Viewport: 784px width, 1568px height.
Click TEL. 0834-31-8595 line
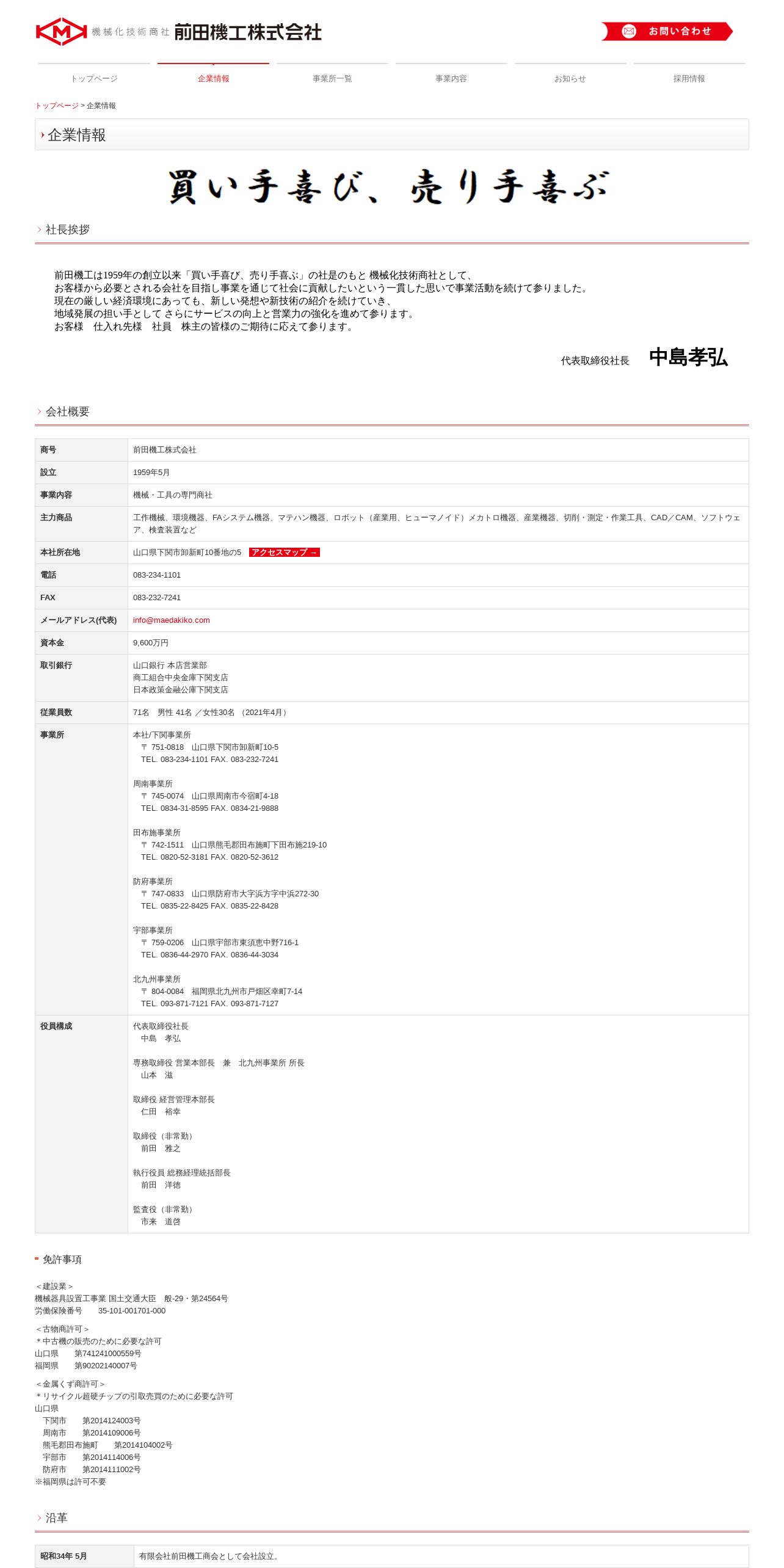pos(209,808)
